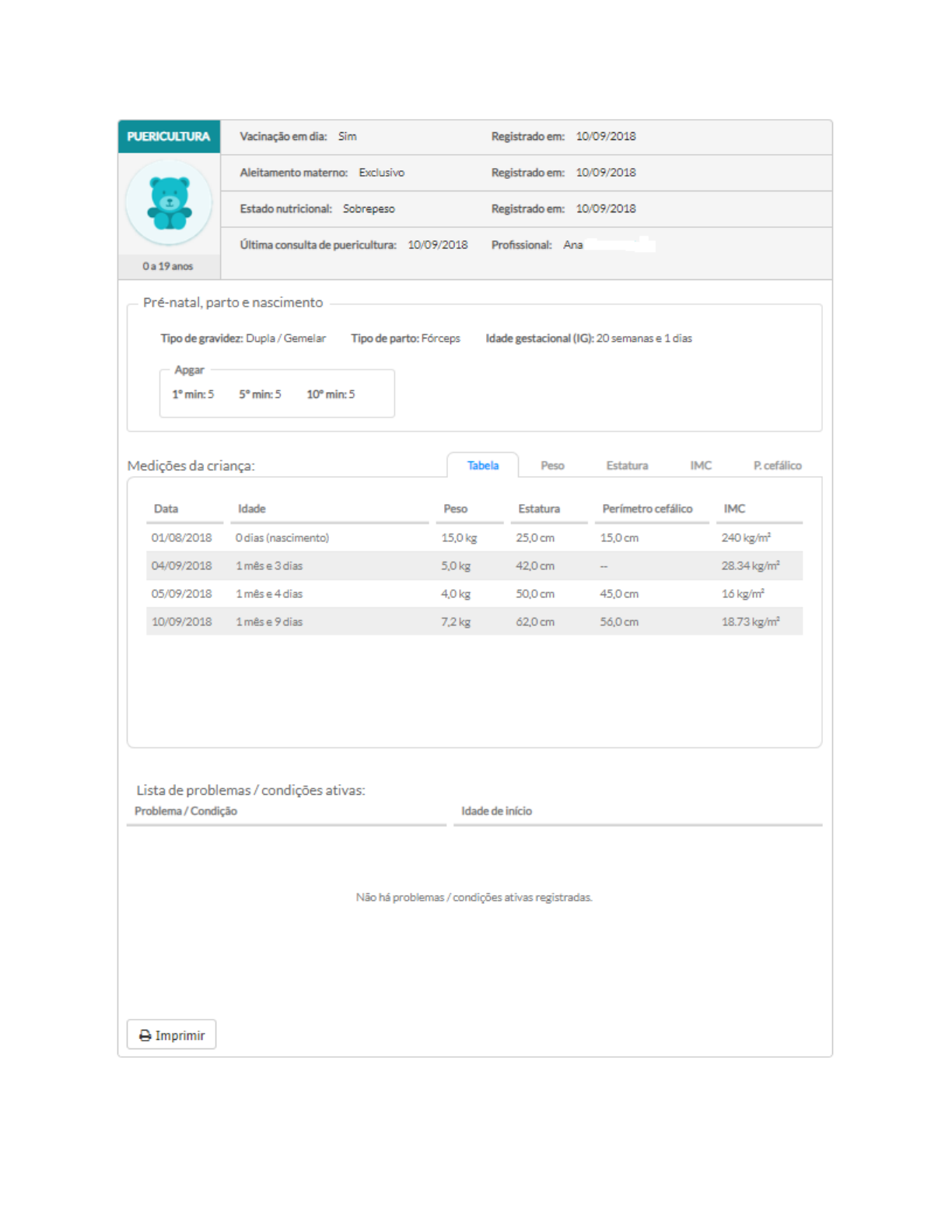
Task: Click the Imprimir button
Action: click(x=171, y=1034)
